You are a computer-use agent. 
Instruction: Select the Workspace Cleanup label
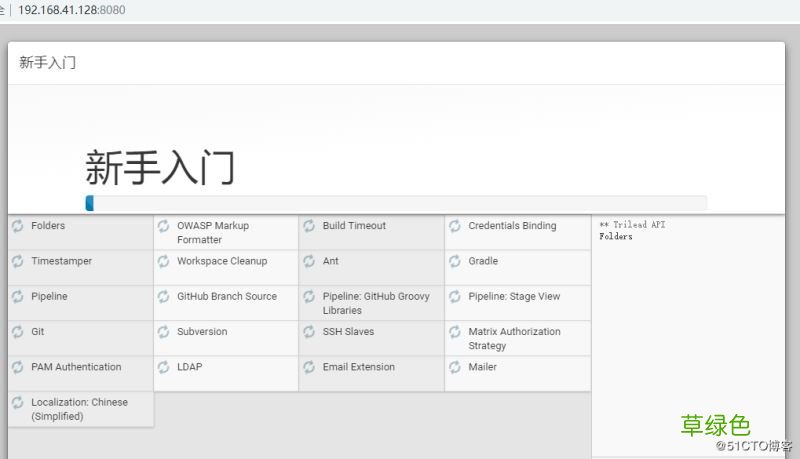click(x=222, y=261)
